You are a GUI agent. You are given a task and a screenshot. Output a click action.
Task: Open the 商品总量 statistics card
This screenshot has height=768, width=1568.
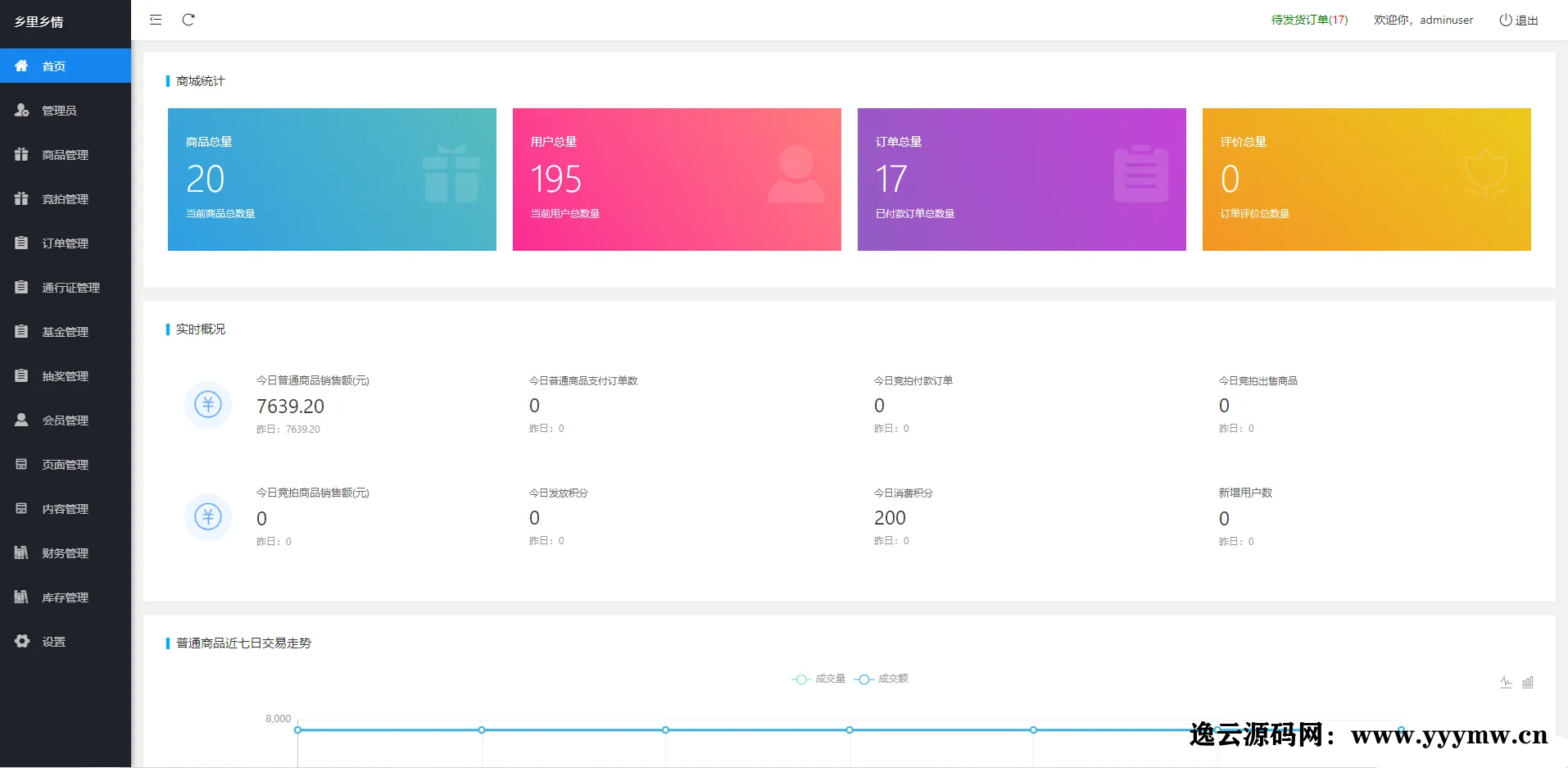[x=332, y=180]
